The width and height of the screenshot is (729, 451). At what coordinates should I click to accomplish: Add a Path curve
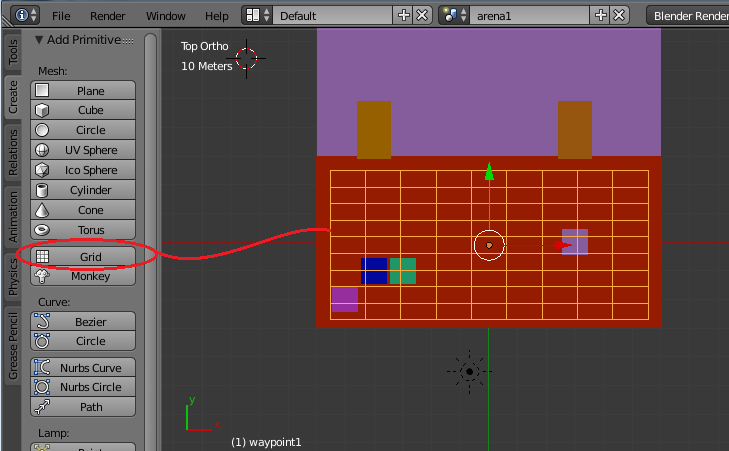pos(83,407)
